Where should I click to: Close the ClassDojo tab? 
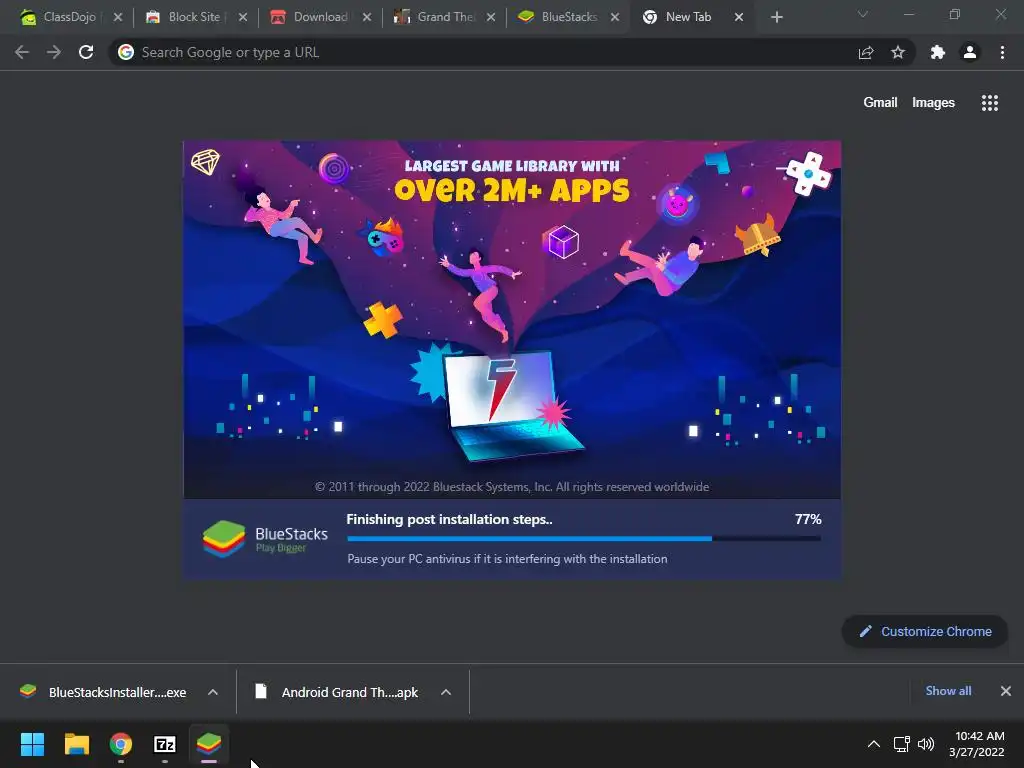[x=118, y=17]
